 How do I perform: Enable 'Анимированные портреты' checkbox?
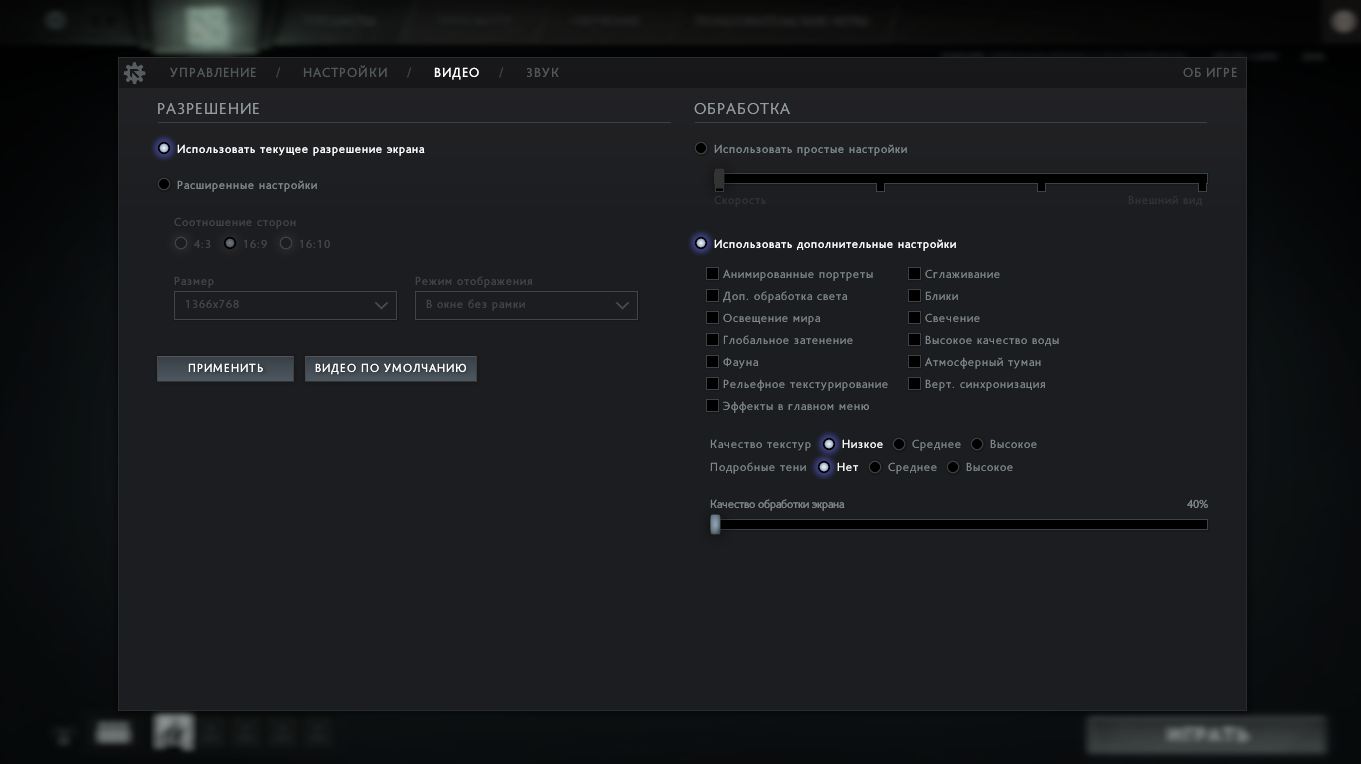[712, 274]
